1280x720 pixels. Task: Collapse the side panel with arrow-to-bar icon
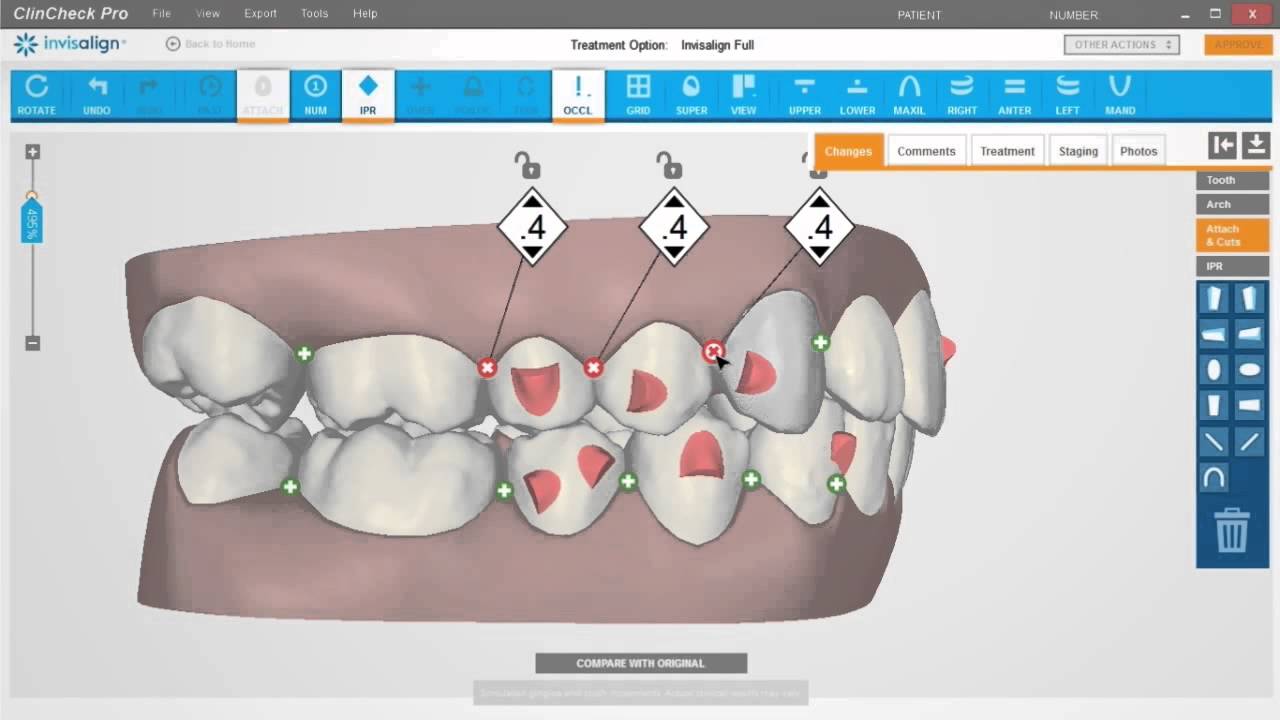[1222, 145]
